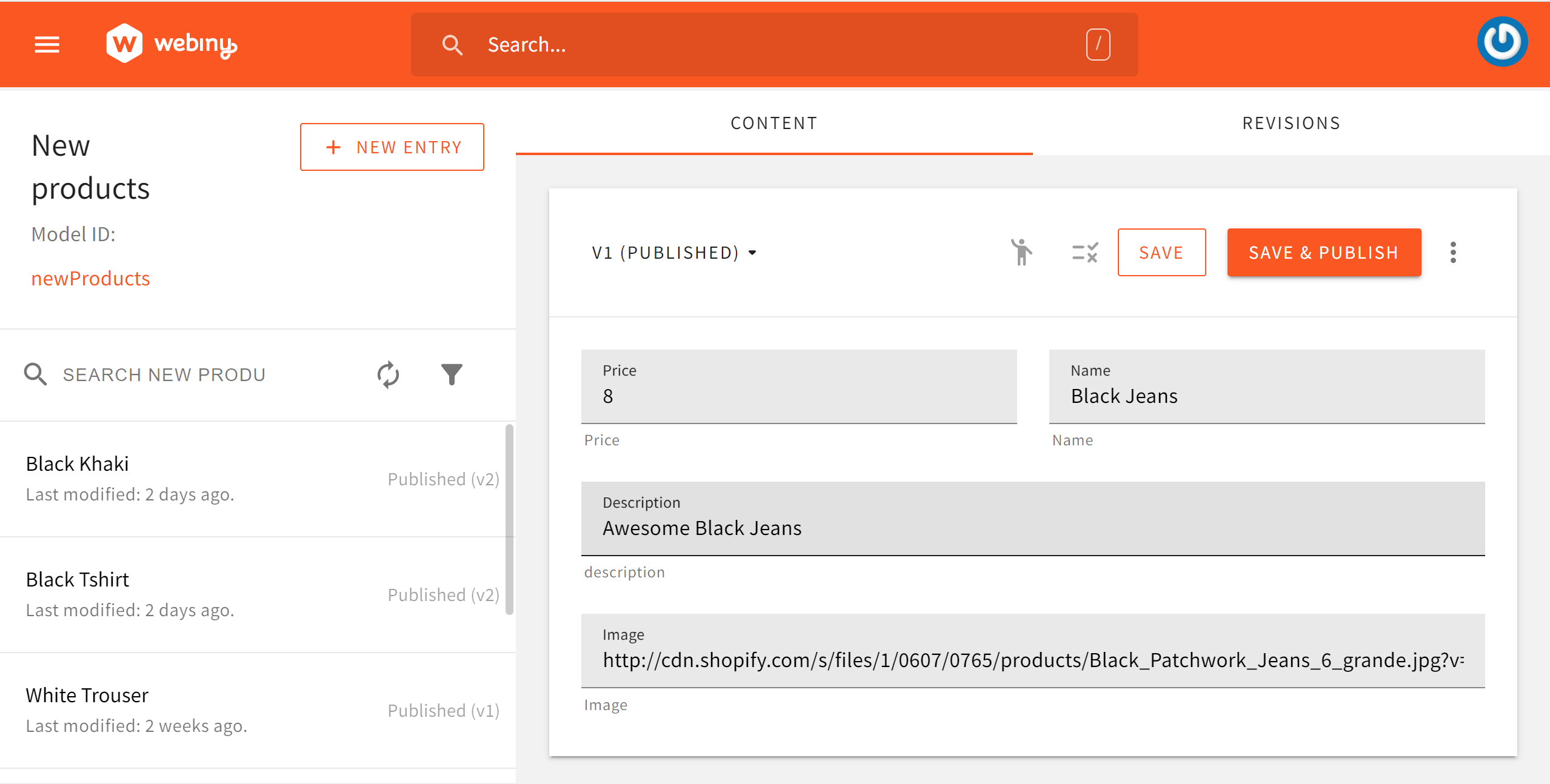Click the Published (v2) status of Black Tshirt

443,595
